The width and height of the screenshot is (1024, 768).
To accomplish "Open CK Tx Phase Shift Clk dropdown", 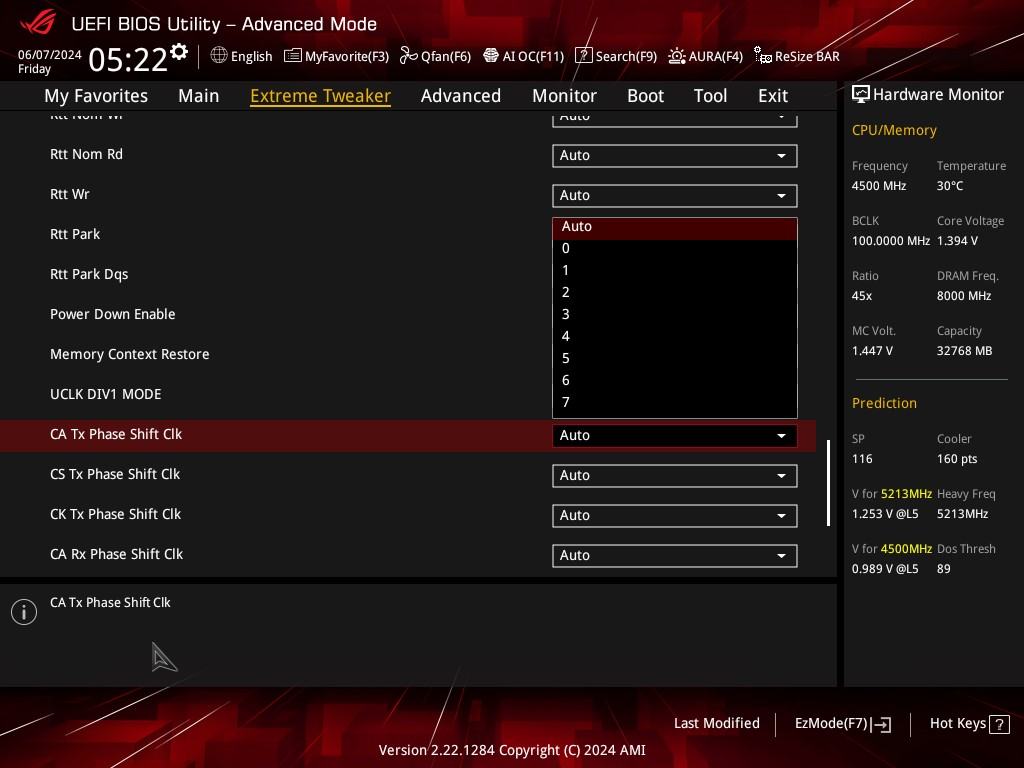I will [x=675, y=515].
